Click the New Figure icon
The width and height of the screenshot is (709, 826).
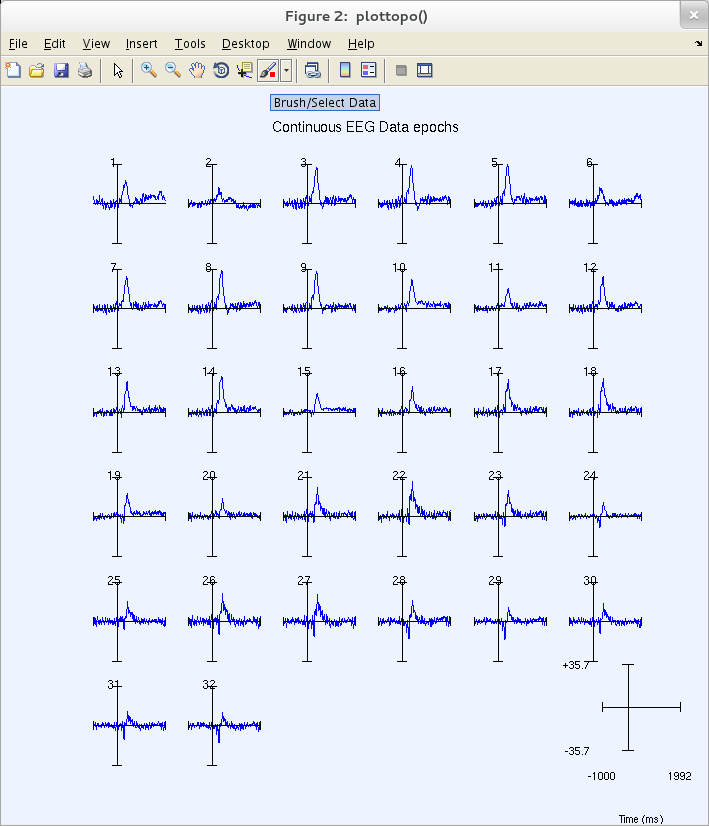click(13, 70)
